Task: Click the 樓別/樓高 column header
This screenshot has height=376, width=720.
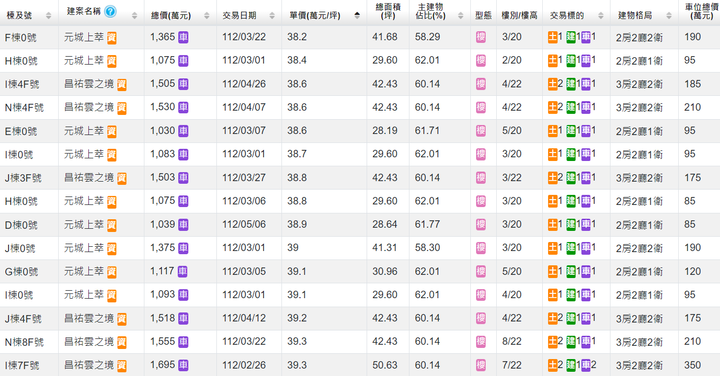Action: pos(519,16)
